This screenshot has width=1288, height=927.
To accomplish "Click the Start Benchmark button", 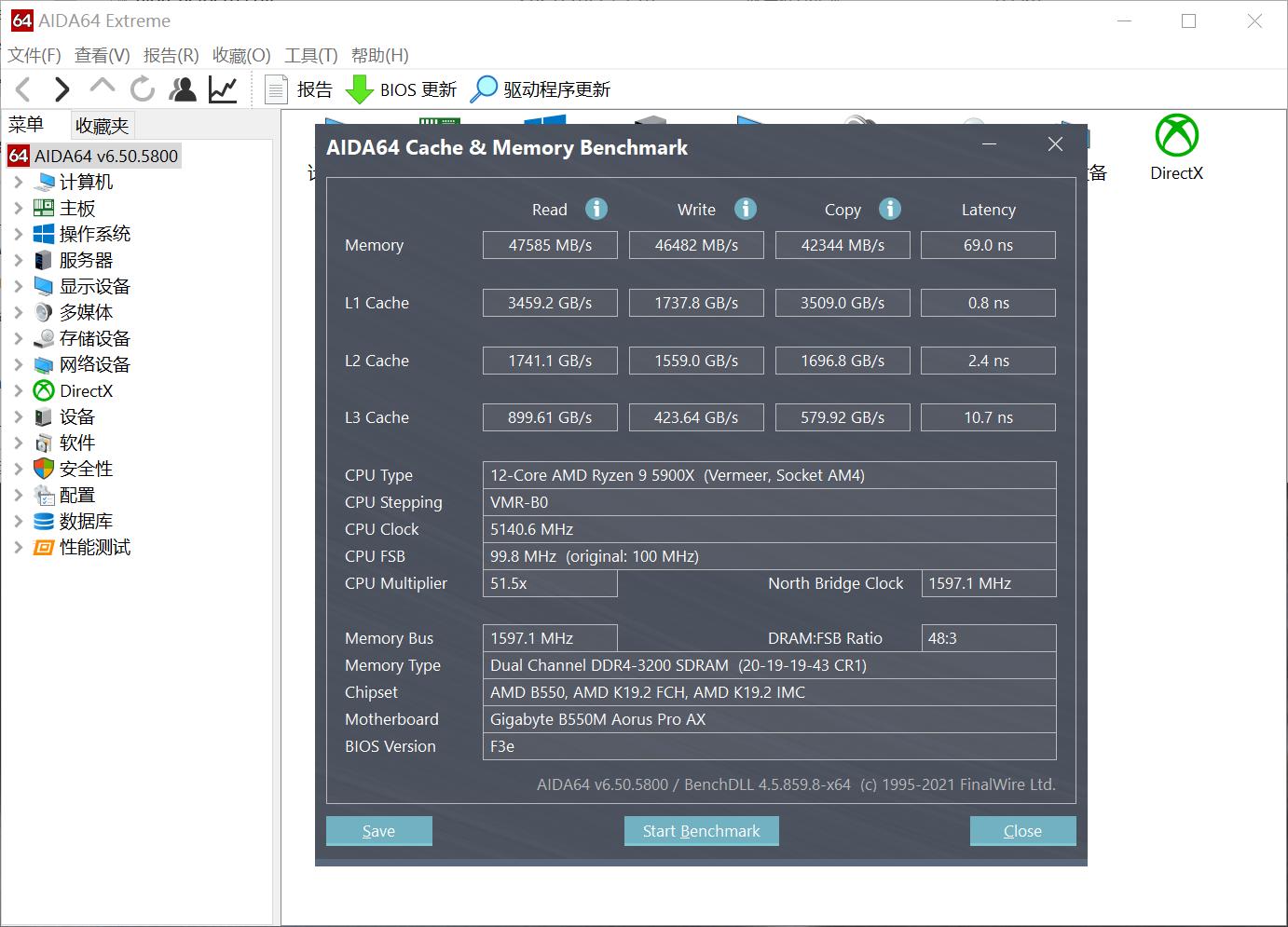I will [701, 831].
